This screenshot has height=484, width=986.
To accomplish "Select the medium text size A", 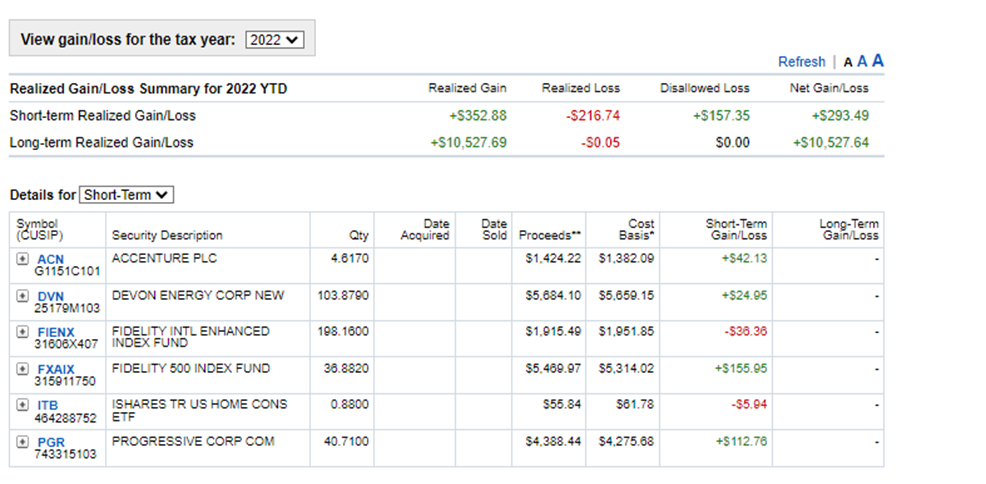I will (862, 62).
